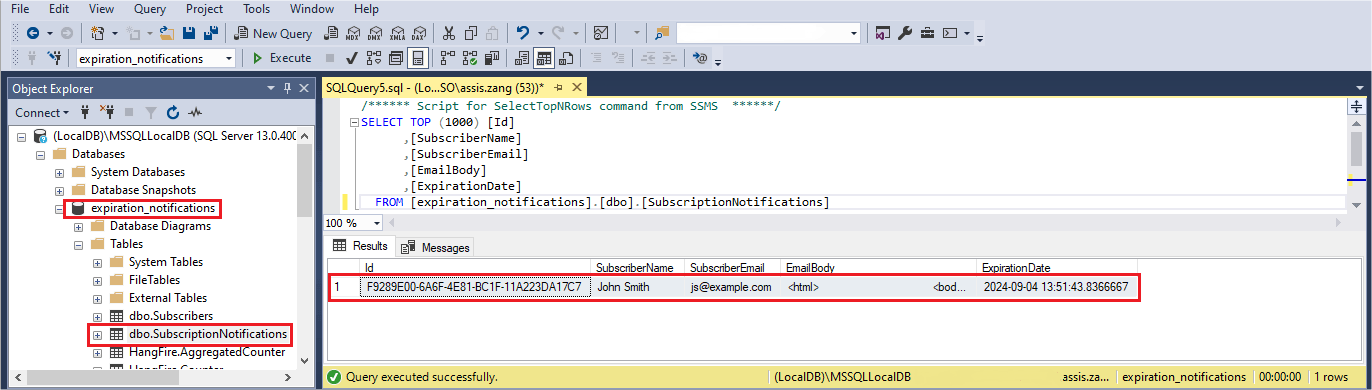
Task: Open the Connect dropdown in Object Explorer
Action: (x=42, y=113)
